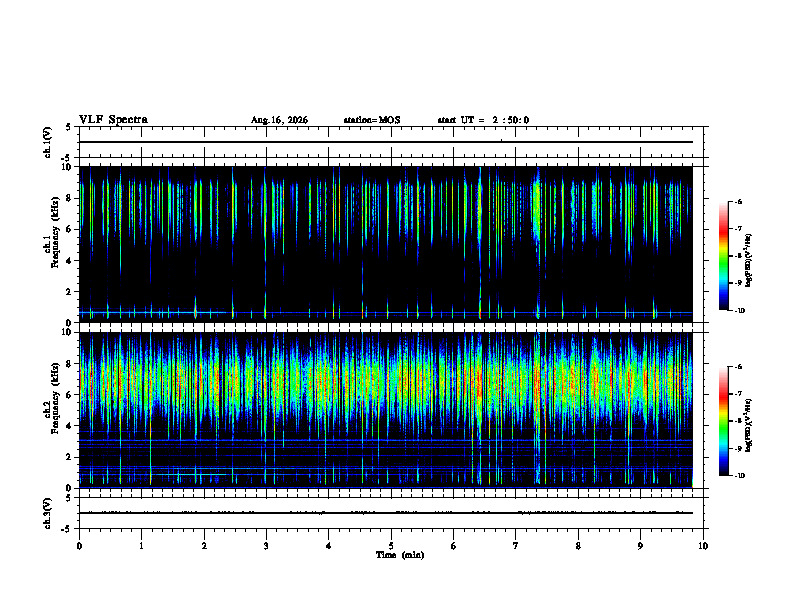Click time axis tick label "10"
The width and height of the screenshot is (792, 612).
703,546
